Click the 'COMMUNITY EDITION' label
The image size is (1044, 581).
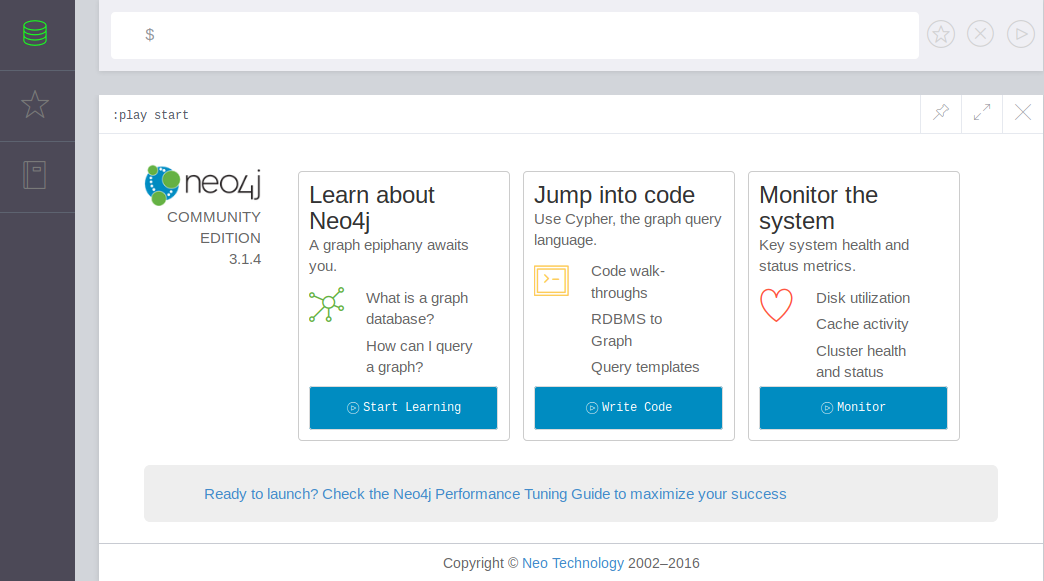pos(214,228)
